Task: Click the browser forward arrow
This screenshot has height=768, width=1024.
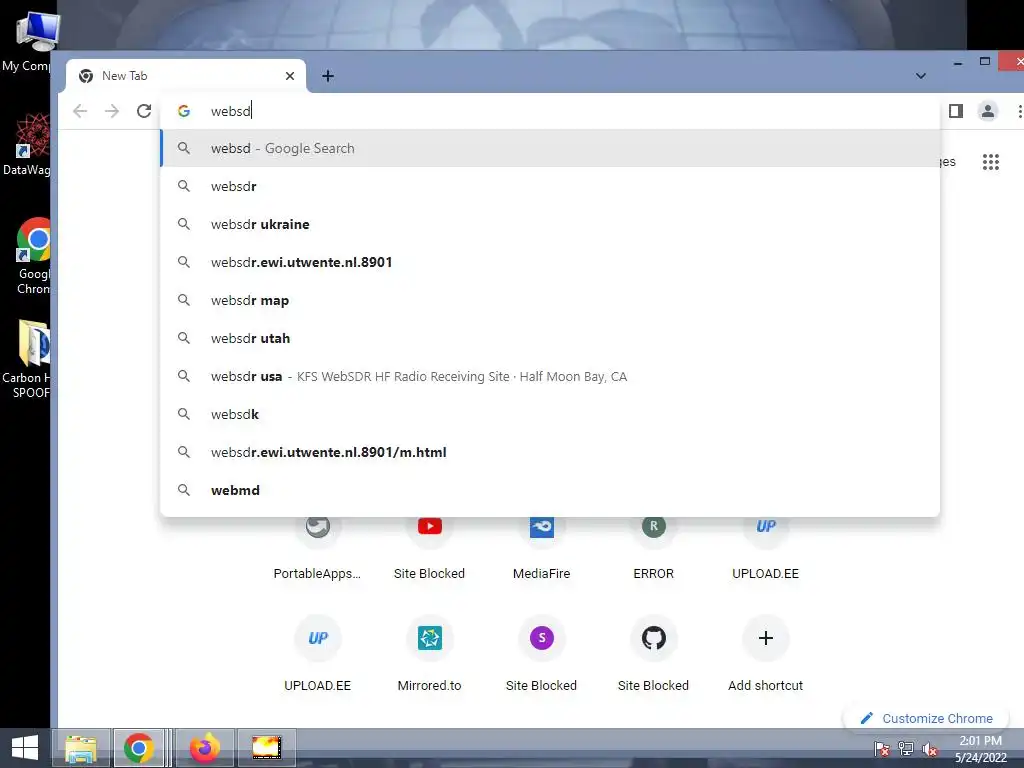Action: (x=112, y=111)
